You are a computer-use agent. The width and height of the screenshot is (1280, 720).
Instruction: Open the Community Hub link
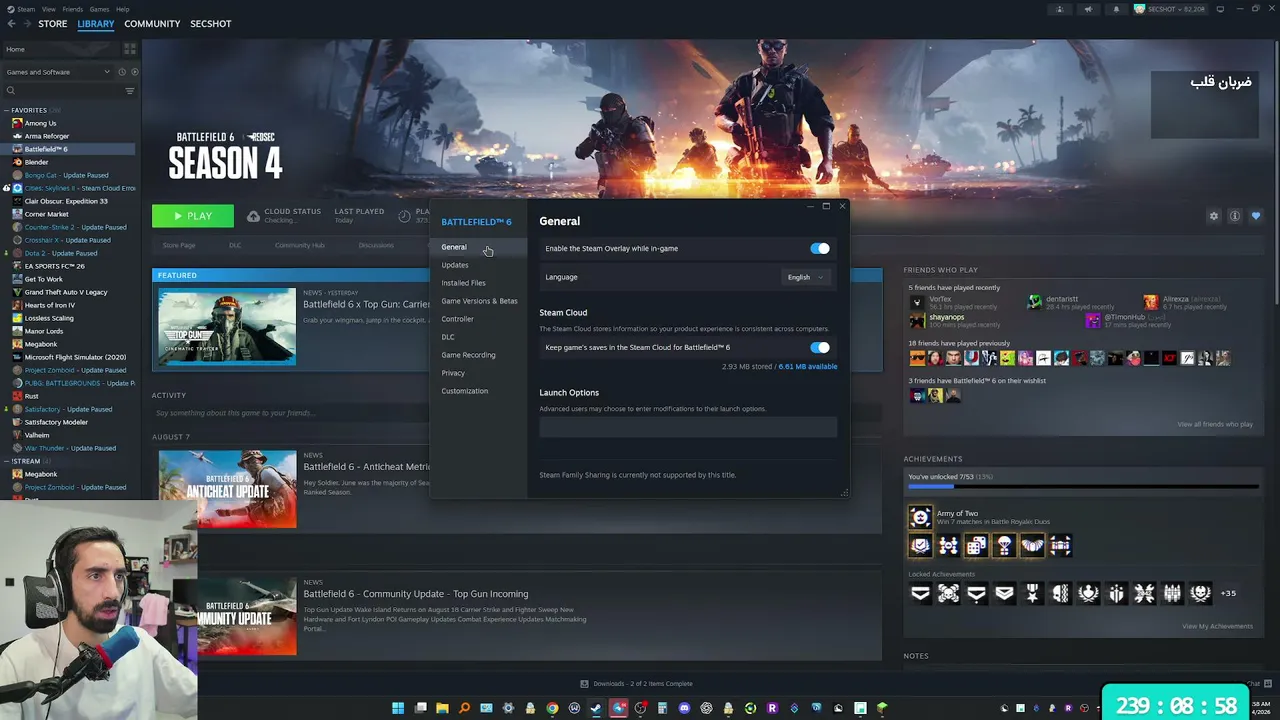click(x=300, y=245)
